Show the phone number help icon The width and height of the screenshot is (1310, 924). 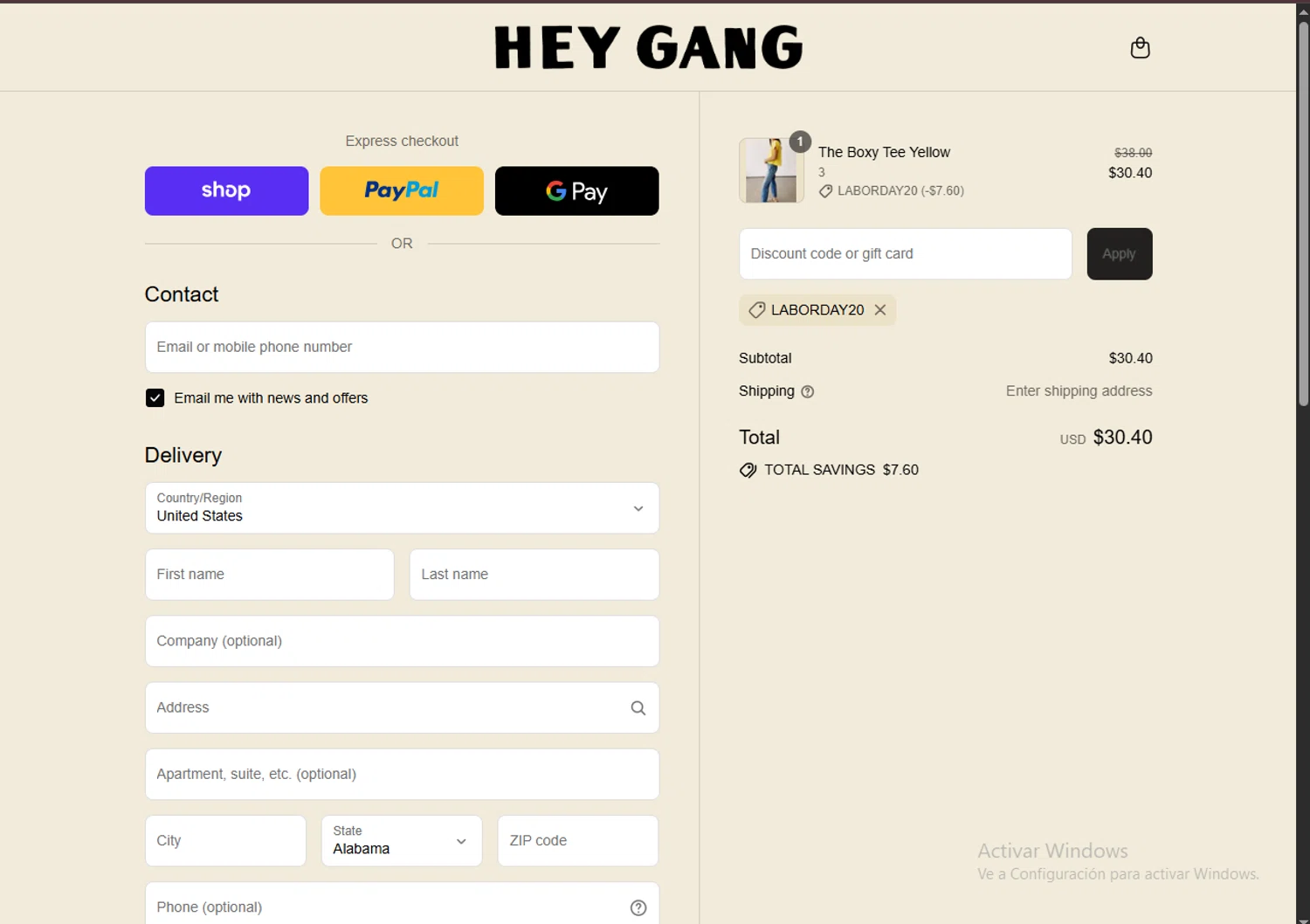coord(638,907)
